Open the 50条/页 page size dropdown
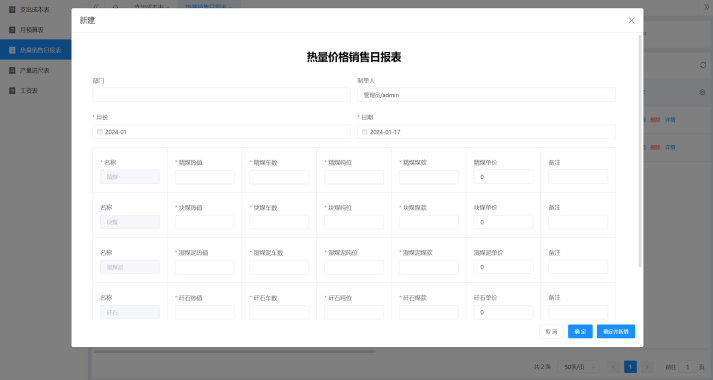Screen dimensions: 713x380 [x=579, y=367]
